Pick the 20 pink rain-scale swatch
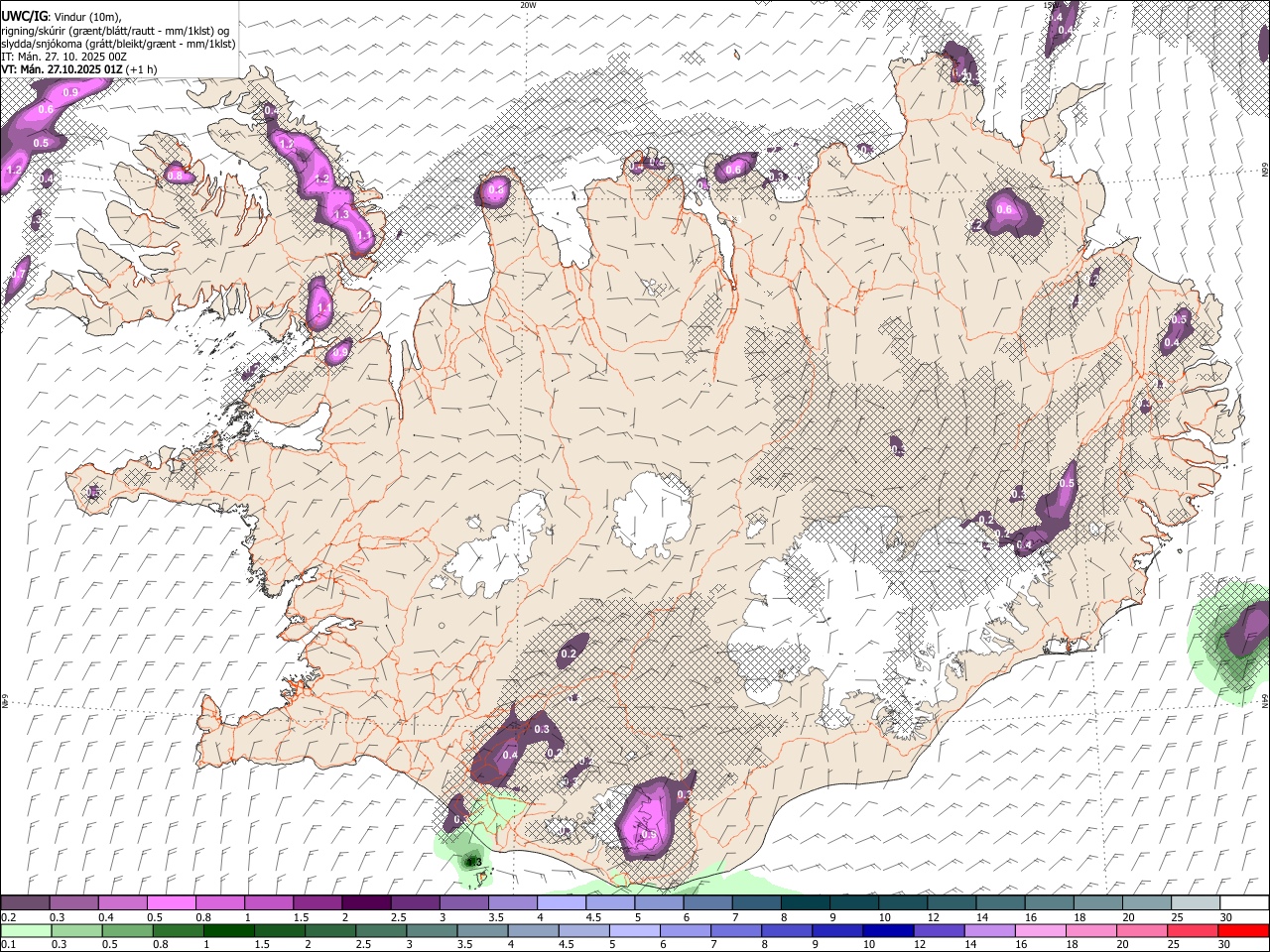The height and width of the screenshot is (952, 1270). (1141, 930)
